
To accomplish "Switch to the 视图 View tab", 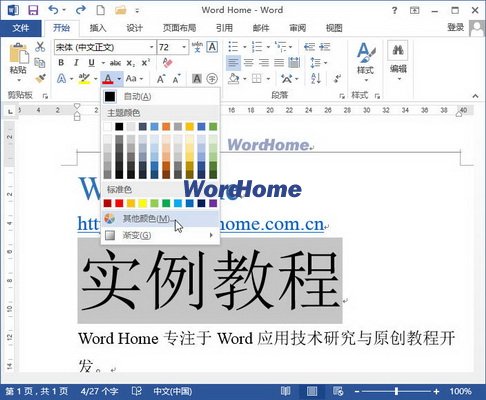I will click(334, 28).
